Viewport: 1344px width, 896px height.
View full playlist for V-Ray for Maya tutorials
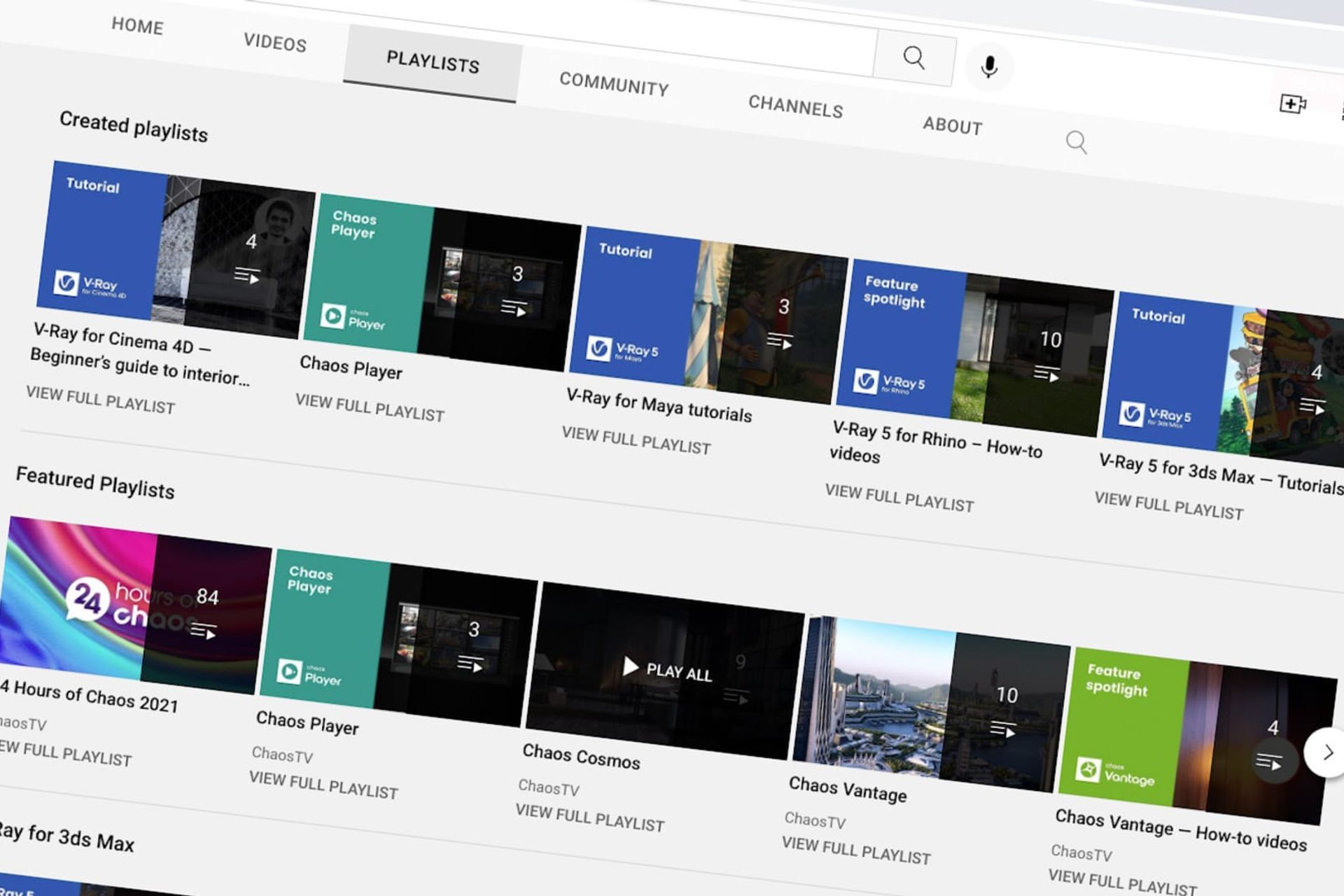(x=636, y=440)
